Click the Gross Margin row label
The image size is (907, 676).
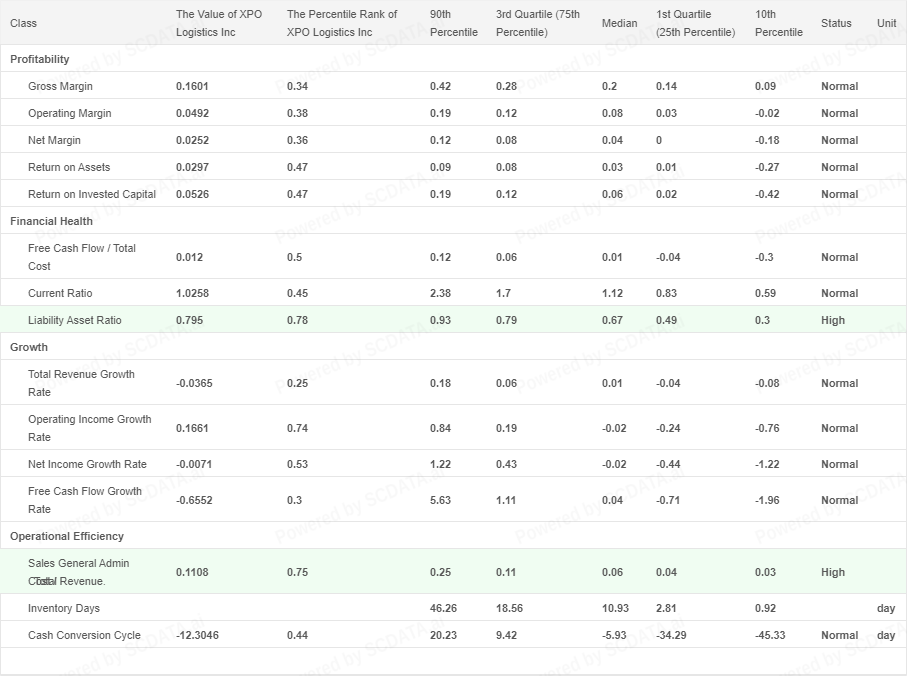60,86
